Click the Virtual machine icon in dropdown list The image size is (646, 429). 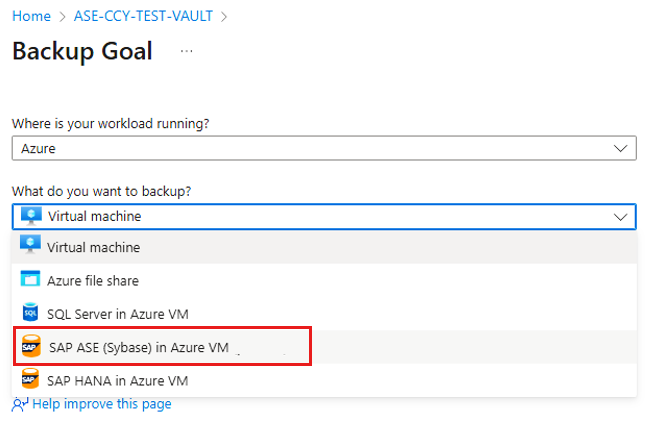point(29,247)
